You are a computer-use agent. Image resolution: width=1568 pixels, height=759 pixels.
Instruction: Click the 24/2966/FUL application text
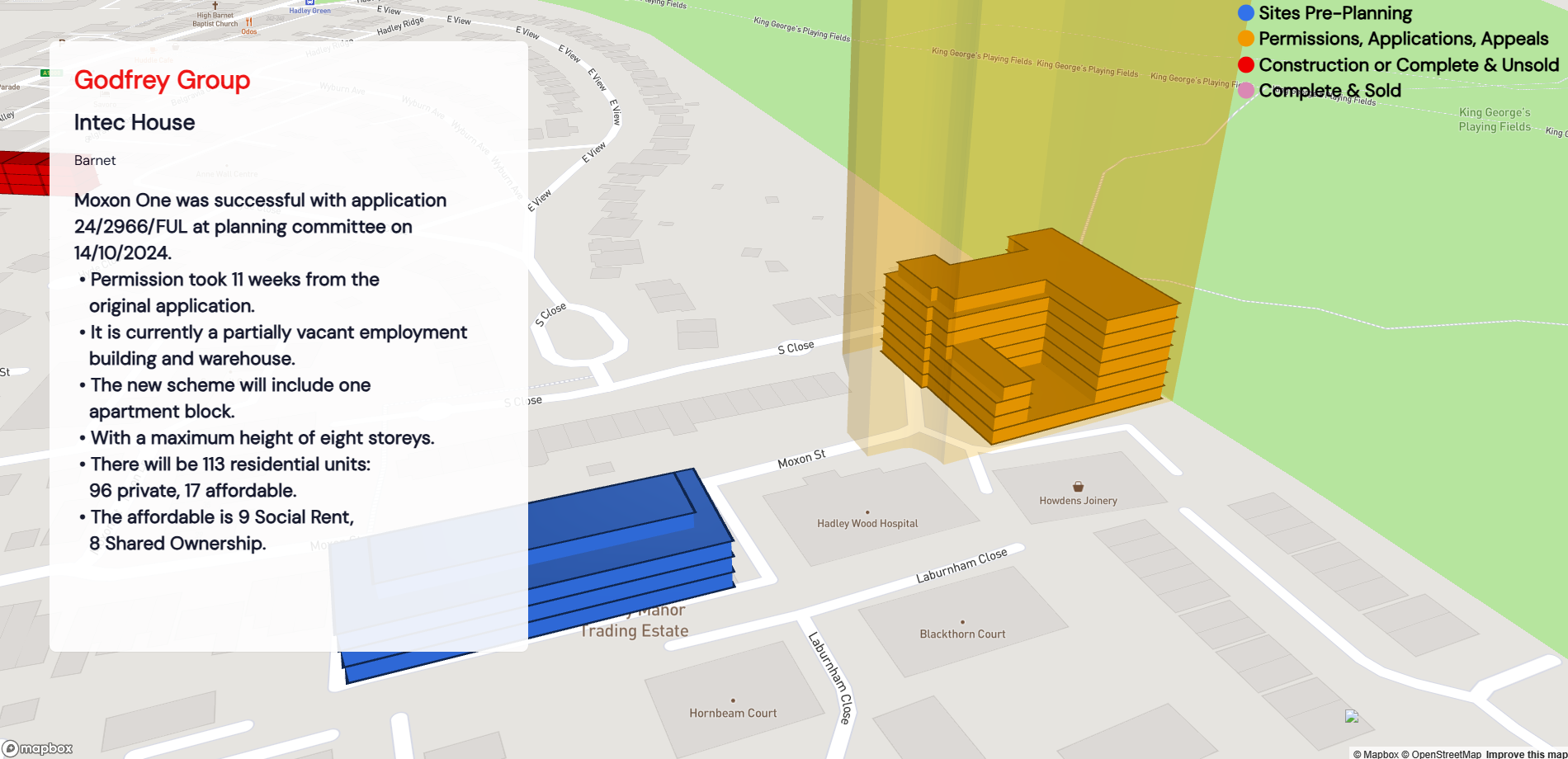133,227
